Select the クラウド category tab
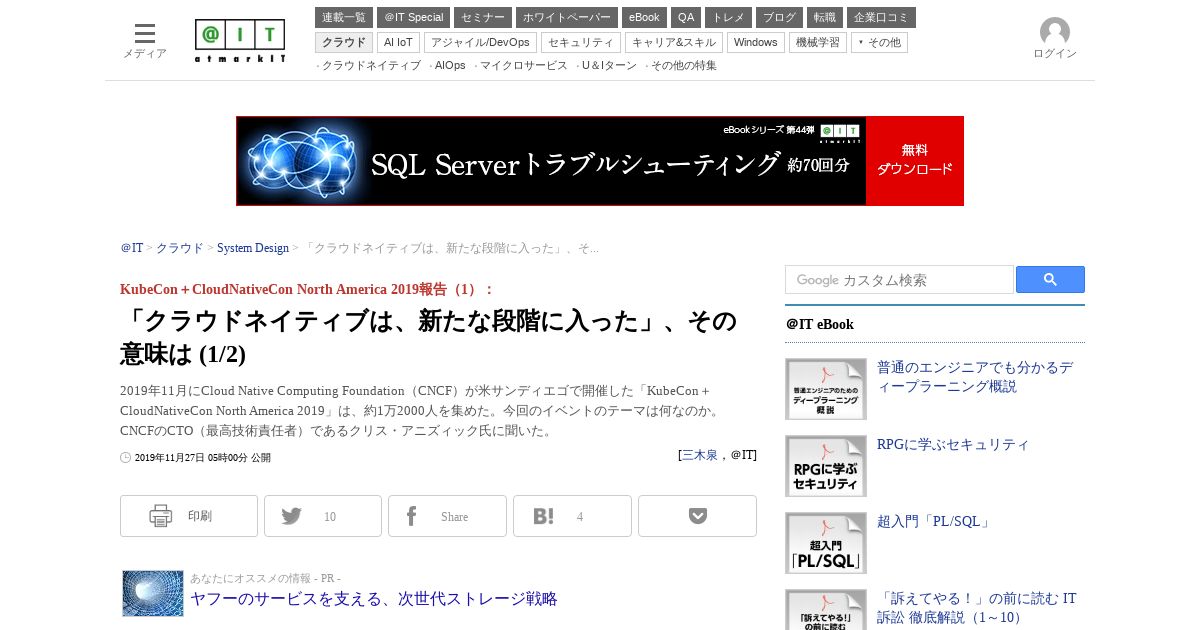The image size is (1200, 630). pos(344,42)
